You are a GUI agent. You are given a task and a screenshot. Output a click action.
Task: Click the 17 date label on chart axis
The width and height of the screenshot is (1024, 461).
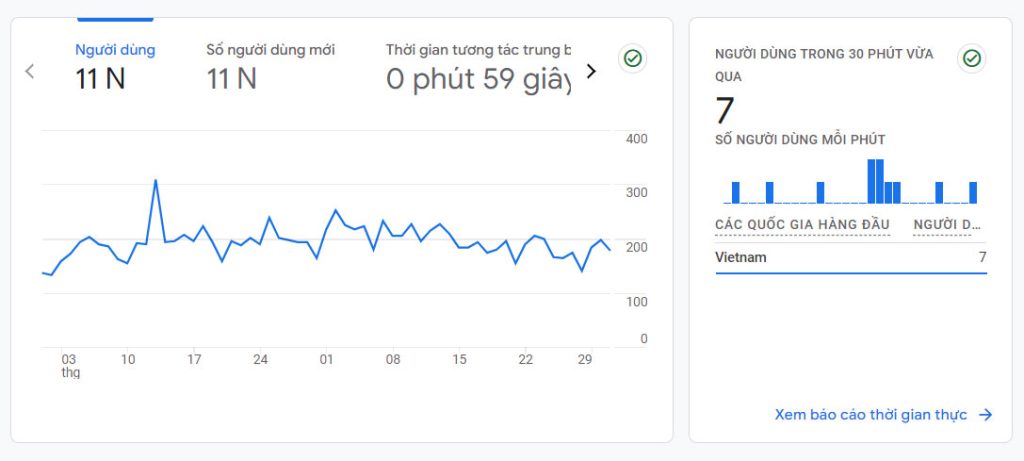click(x=194, y=359)
